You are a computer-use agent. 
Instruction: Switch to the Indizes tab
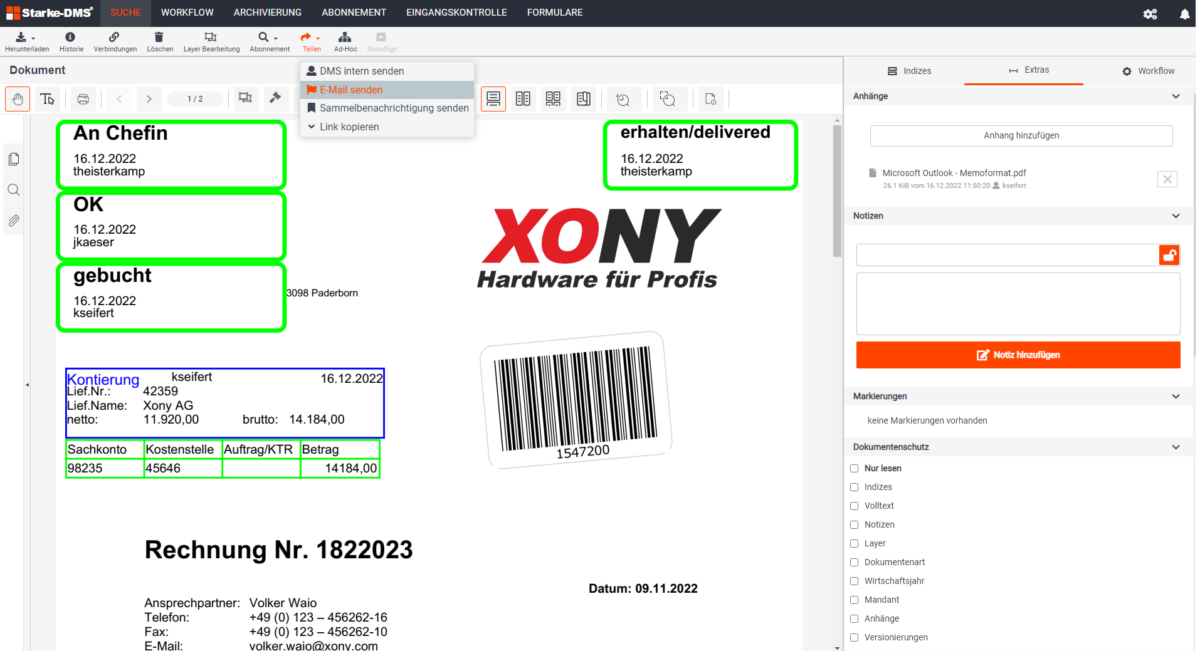[909, 71]
